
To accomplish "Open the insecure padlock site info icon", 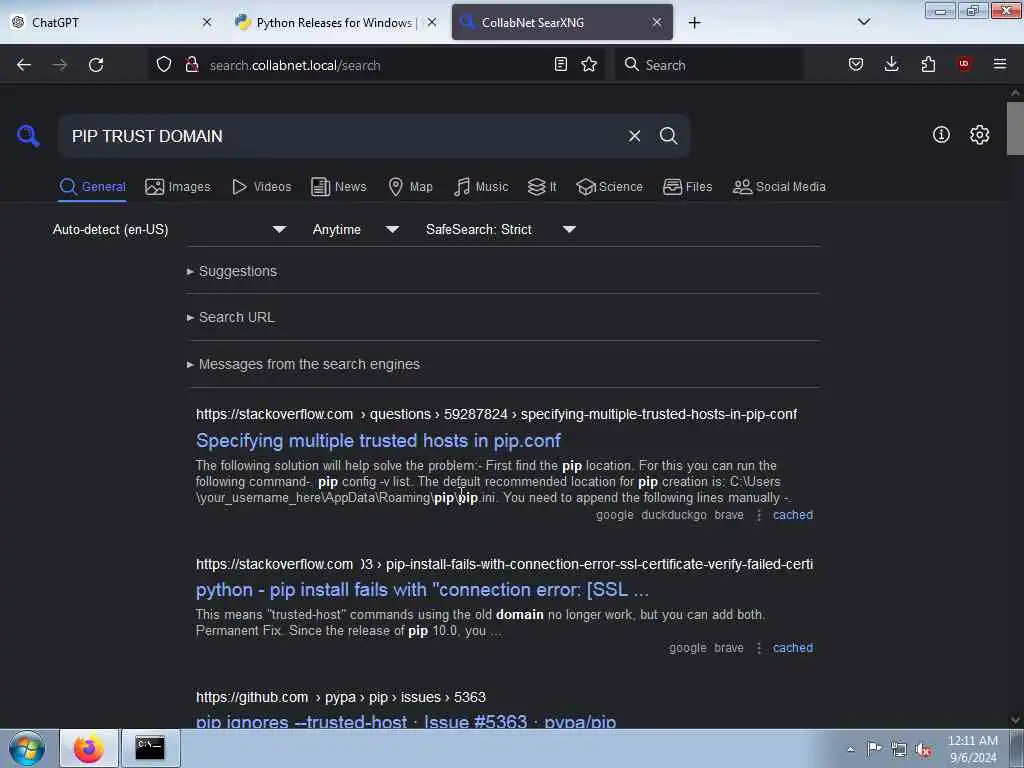I will 192,65.
